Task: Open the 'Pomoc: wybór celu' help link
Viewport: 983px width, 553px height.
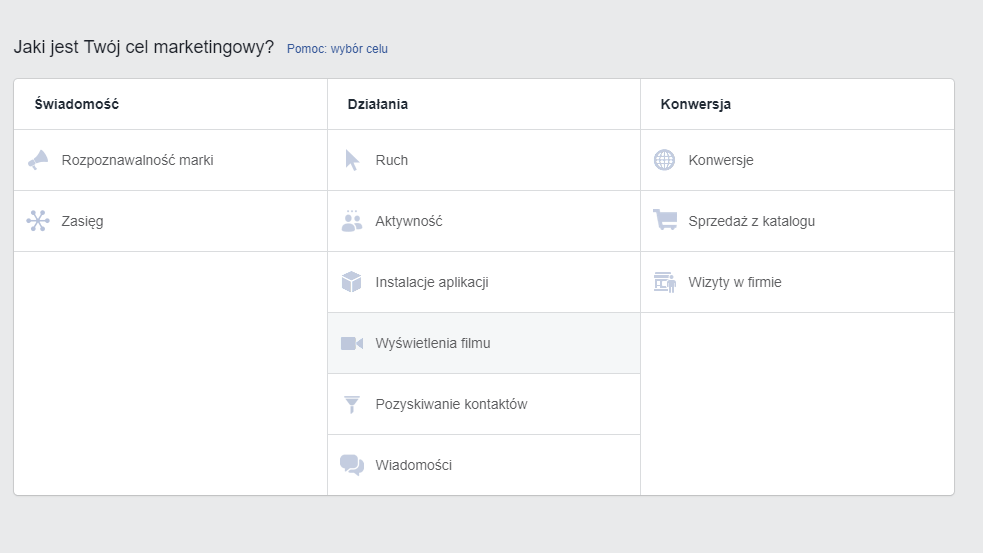Action: [x=337, y=49]
